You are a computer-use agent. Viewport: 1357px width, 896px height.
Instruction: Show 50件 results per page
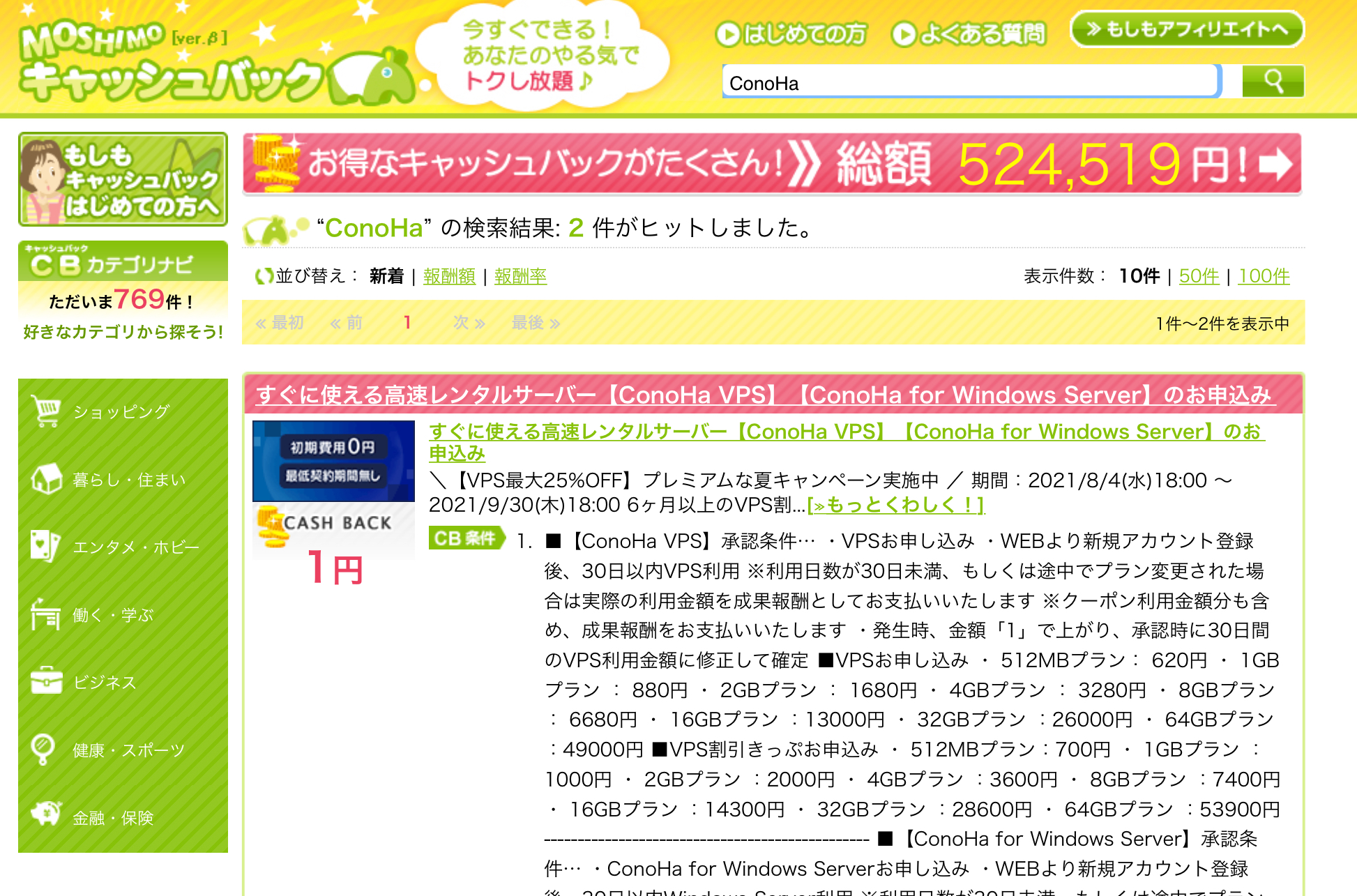1199,276
